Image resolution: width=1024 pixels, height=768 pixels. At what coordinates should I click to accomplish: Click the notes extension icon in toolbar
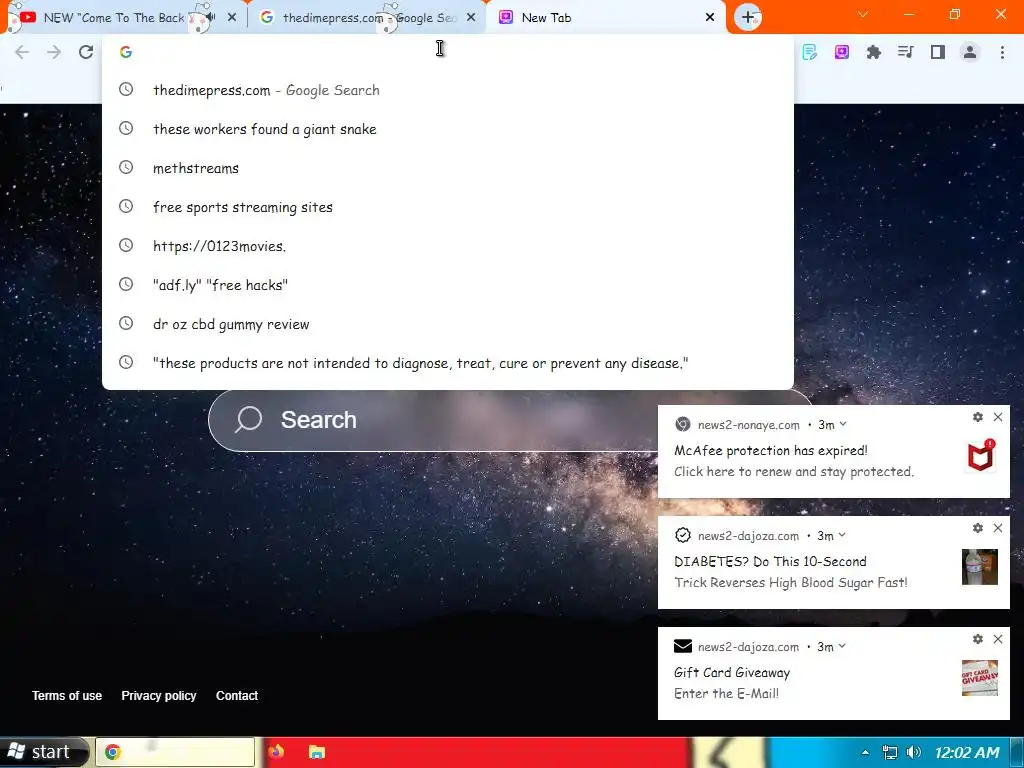coord(810,52)
